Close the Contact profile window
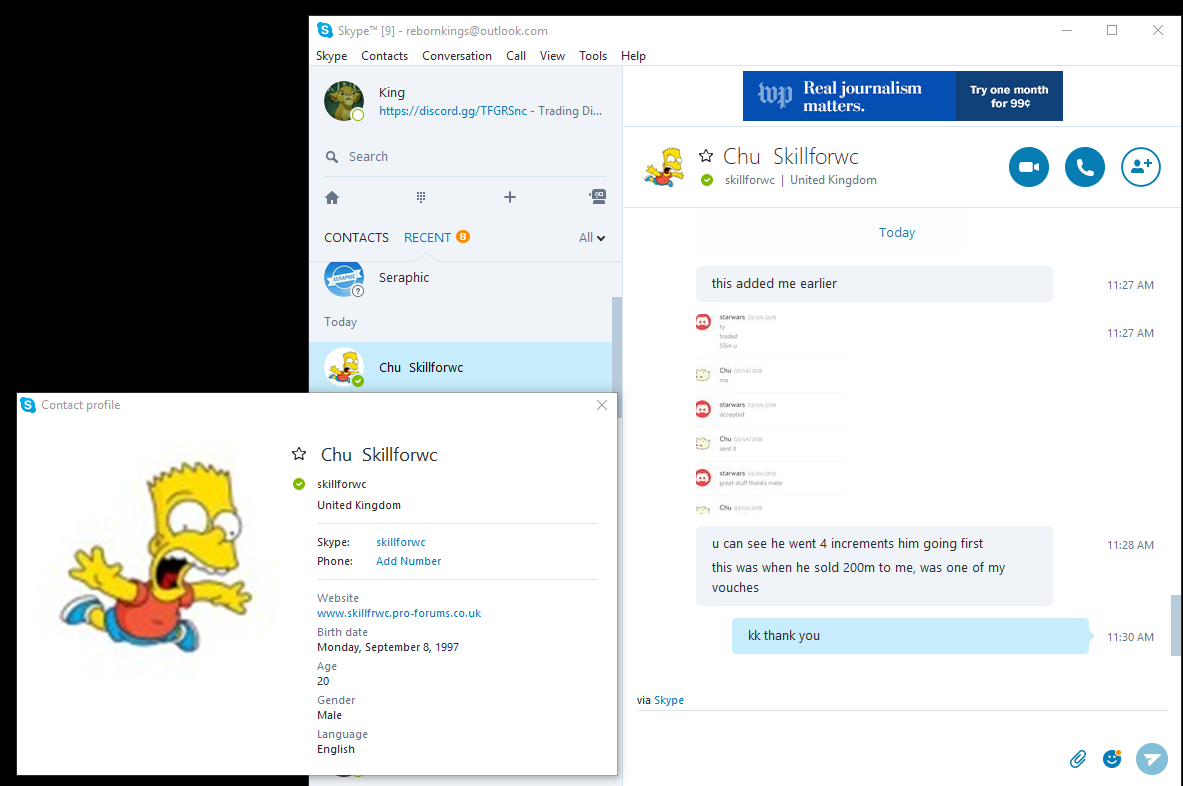 pos(602,405)
